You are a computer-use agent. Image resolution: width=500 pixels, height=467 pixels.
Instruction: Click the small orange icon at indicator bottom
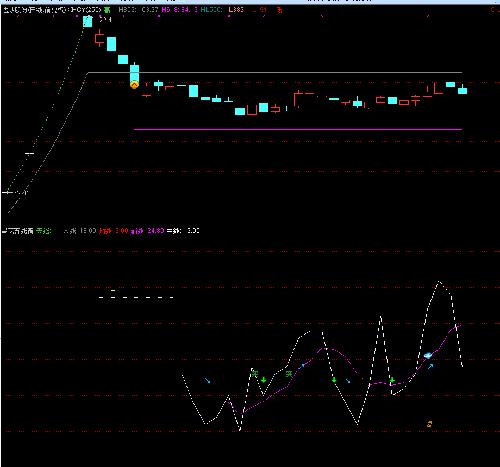[429, 424]
